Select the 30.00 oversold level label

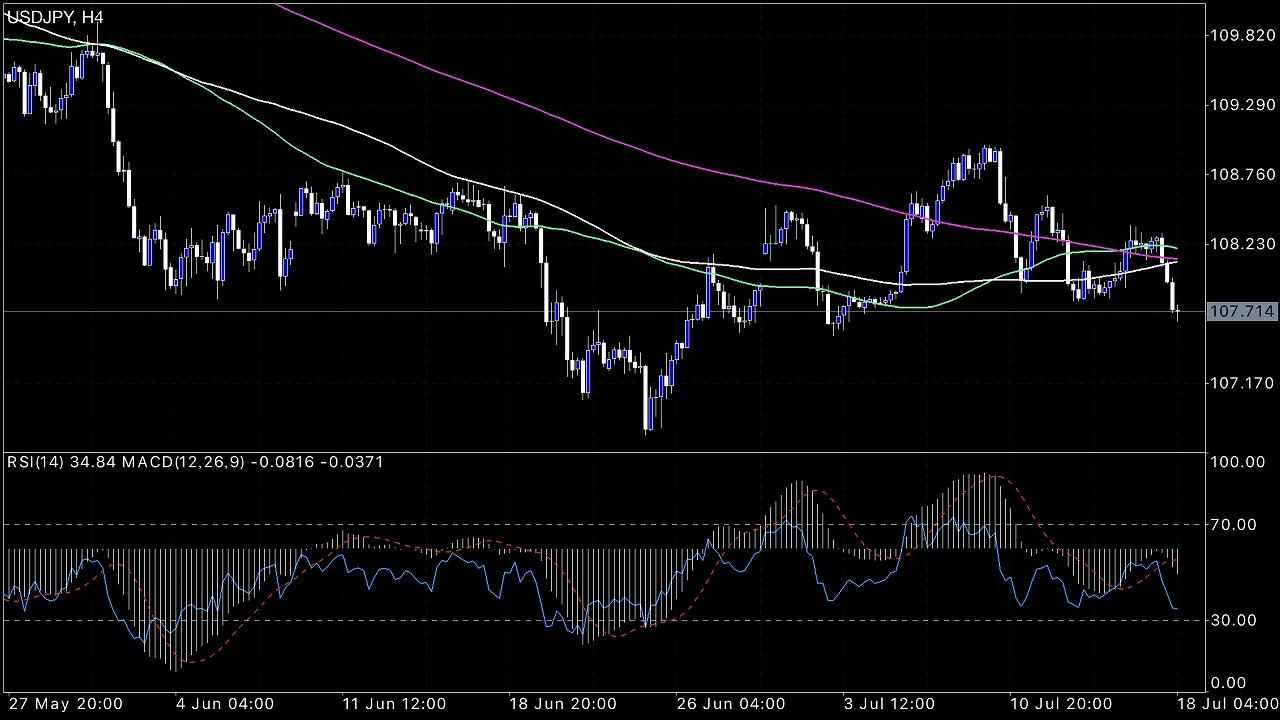[1240, 620]
